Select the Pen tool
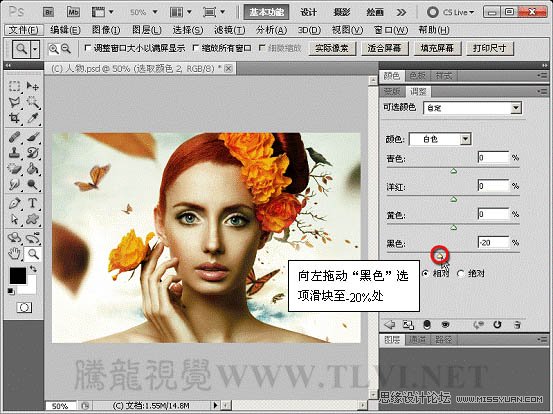This screenshot has width=553, height=414. point(14,203)
